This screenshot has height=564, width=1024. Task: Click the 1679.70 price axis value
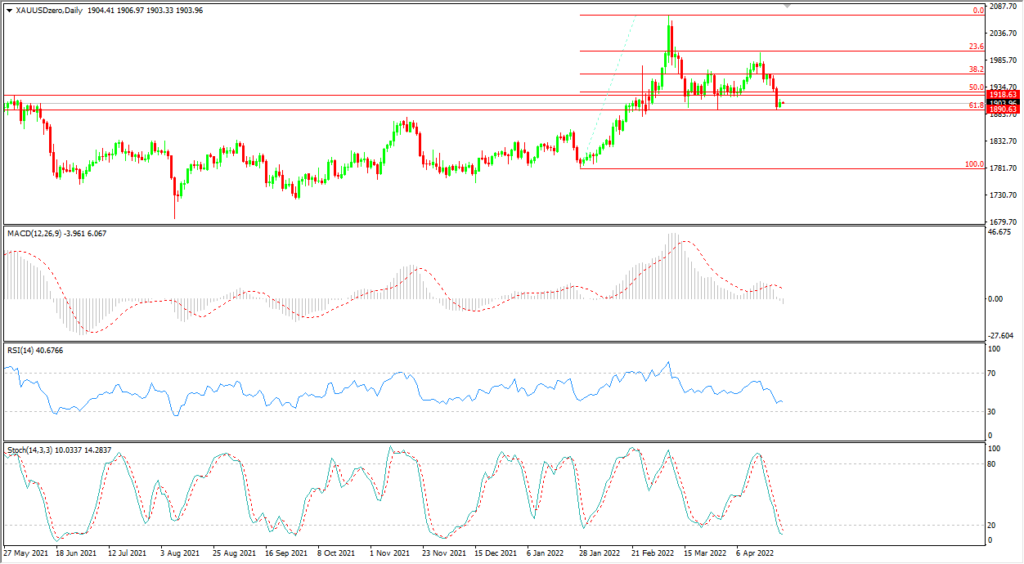[x=1004, y=222]
